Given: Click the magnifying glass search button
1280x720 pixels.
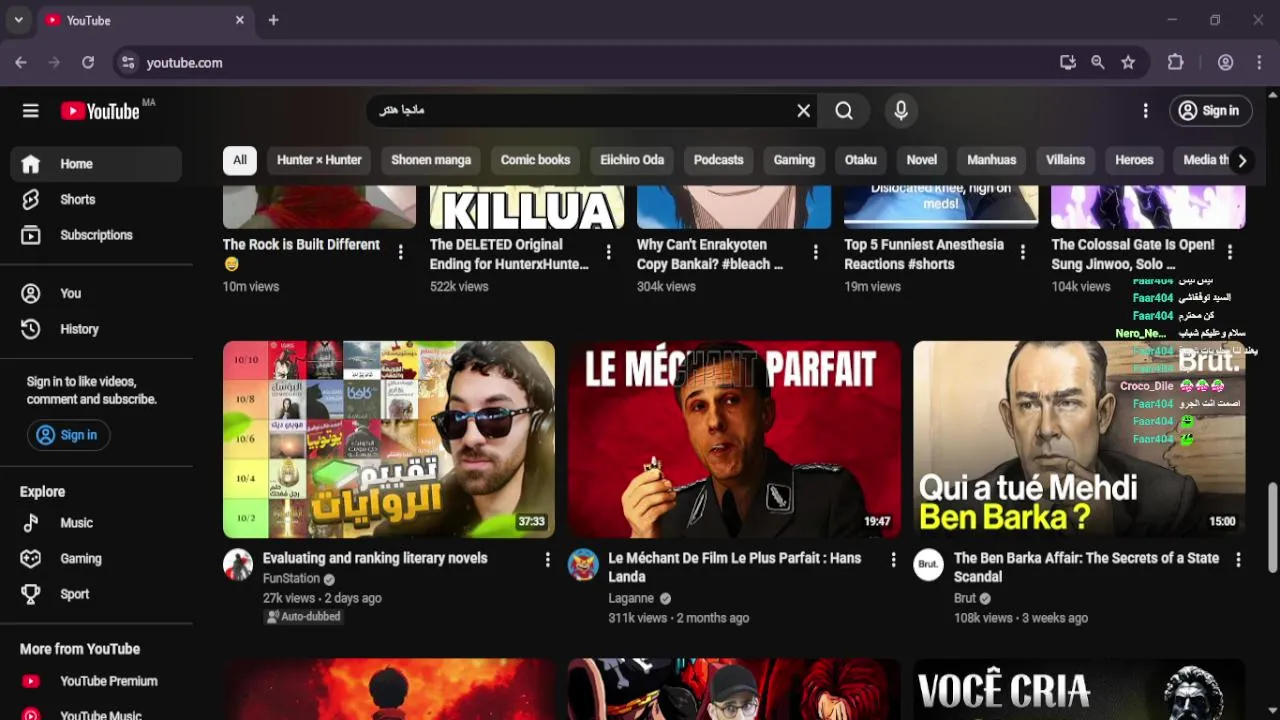Looking at the screenshot, I should [x=844, y=111].
